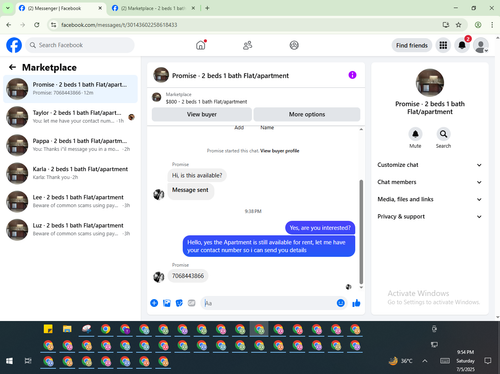Choose a sticker icon in composer

click(x=179, y=303)
